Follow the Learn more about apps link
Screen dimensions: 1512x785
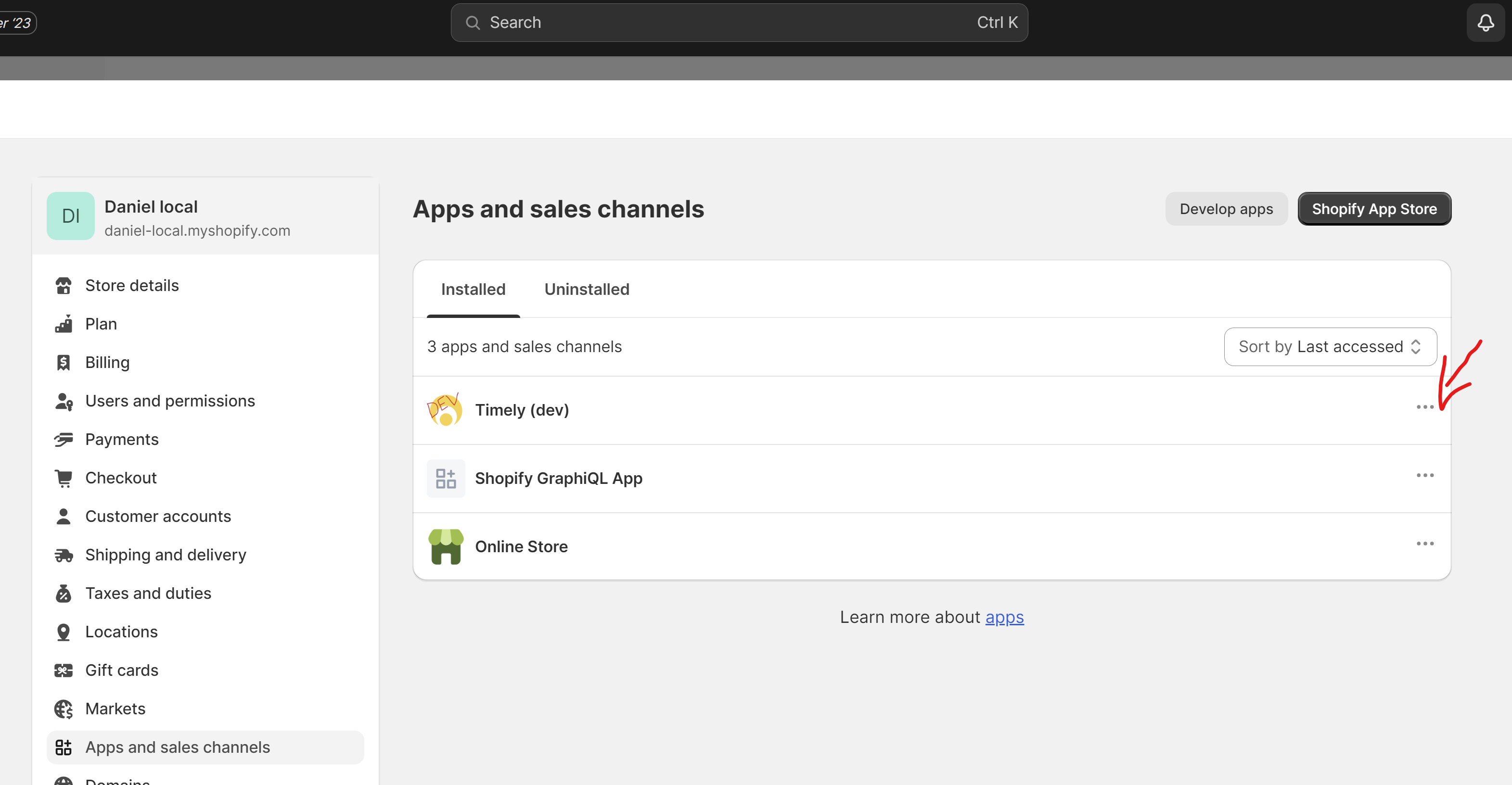click(x=1004, y=617)
